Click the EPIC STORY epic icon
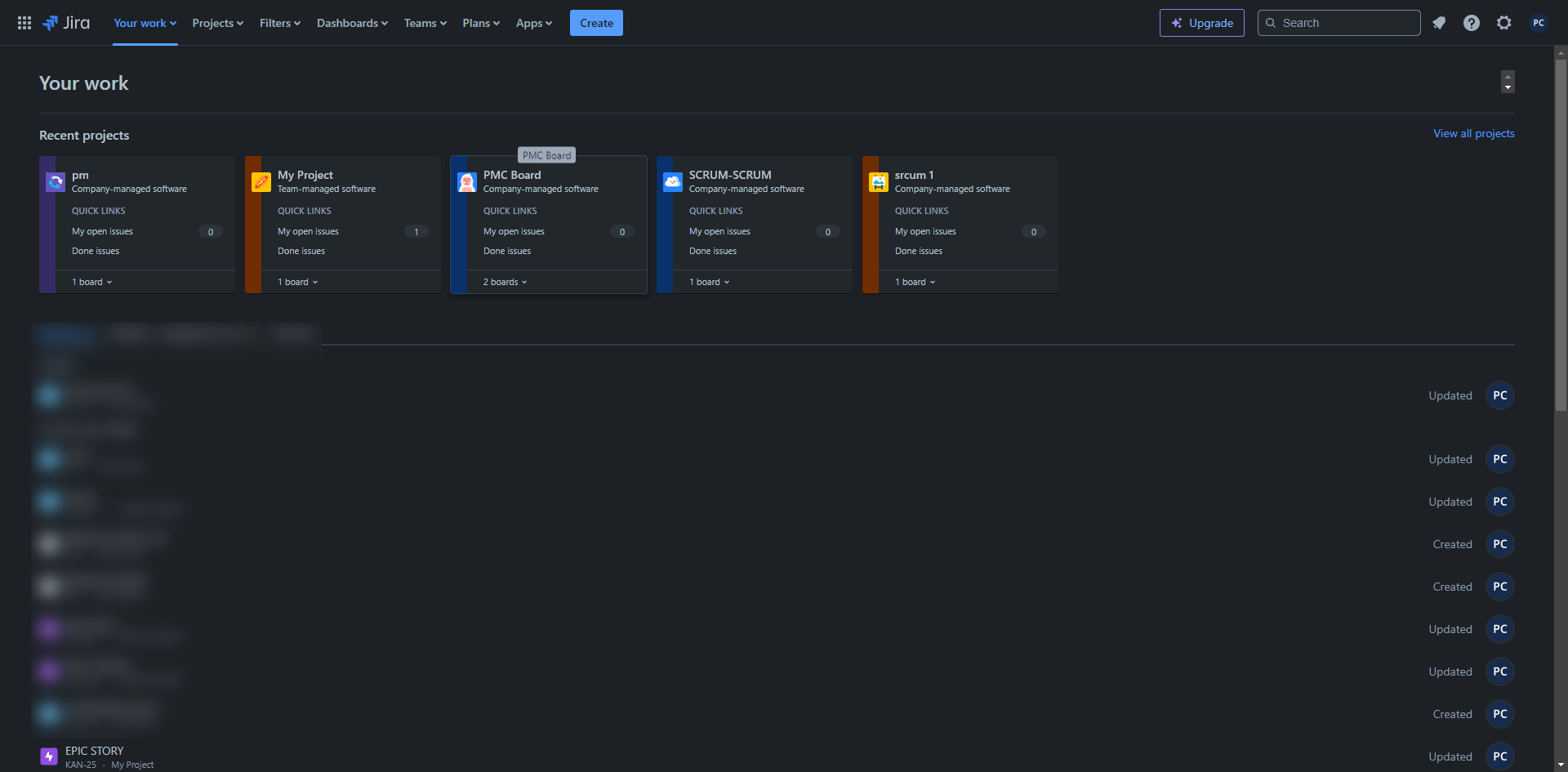 [x=49, y=756]
